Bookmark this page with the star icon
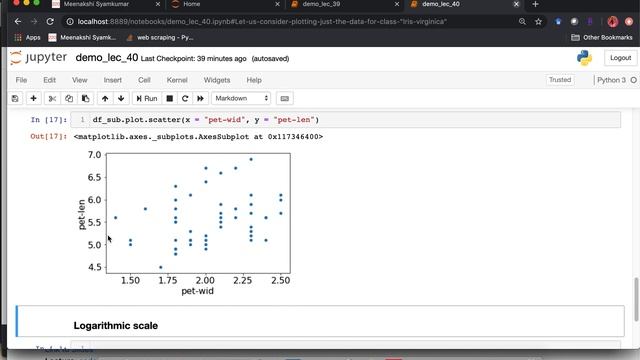Viewport: 640px width, 360px height. pyautogui.click(x=538, y=22)
